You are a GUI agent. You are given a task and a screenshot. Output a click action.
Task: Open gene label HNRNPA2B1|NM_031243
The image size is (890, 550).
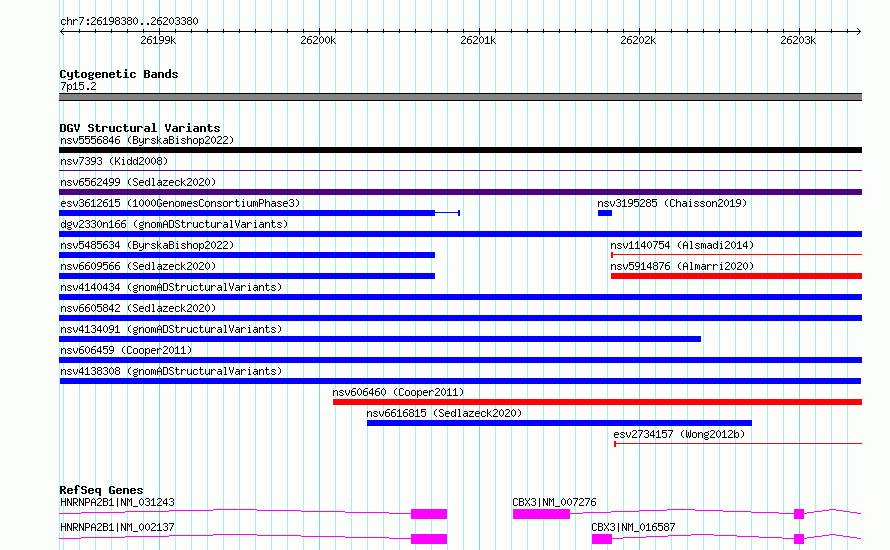click(x=117, y=502)
